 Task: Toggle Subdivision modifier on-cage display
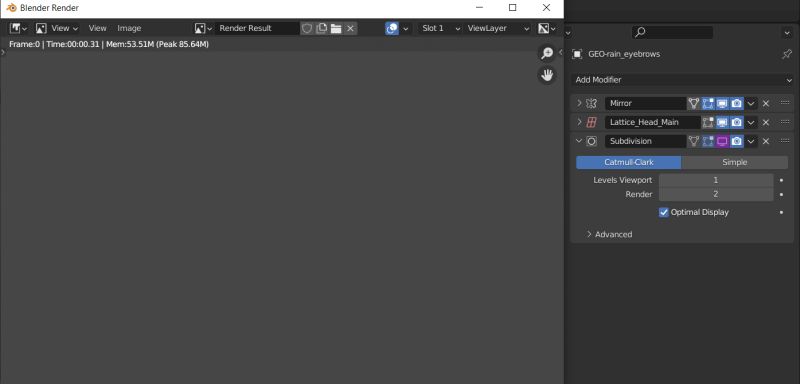(x=693, y=141)
